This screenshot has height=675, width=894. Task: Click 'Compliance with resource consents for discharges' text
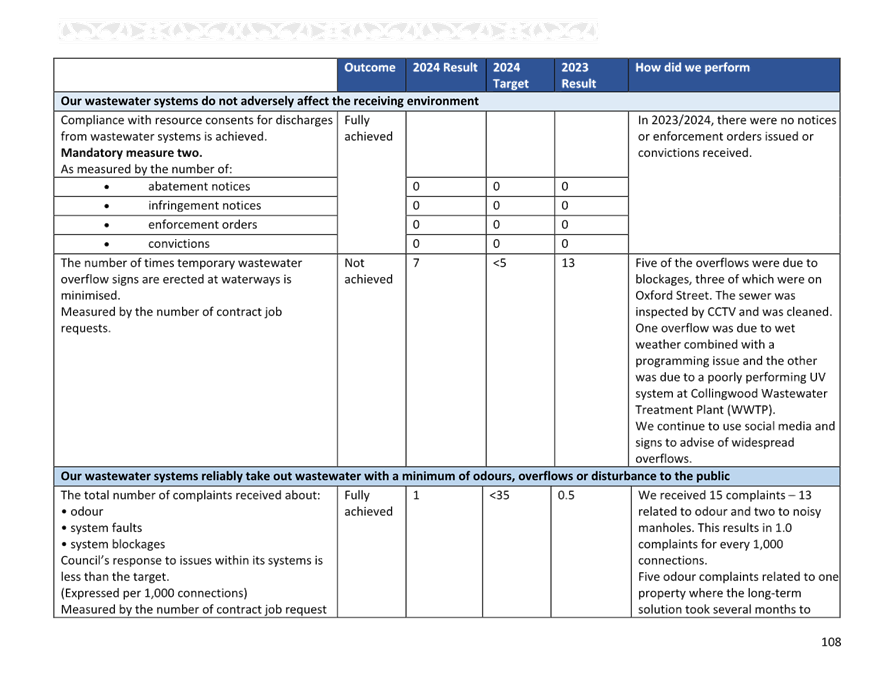(x=197, y=120)
